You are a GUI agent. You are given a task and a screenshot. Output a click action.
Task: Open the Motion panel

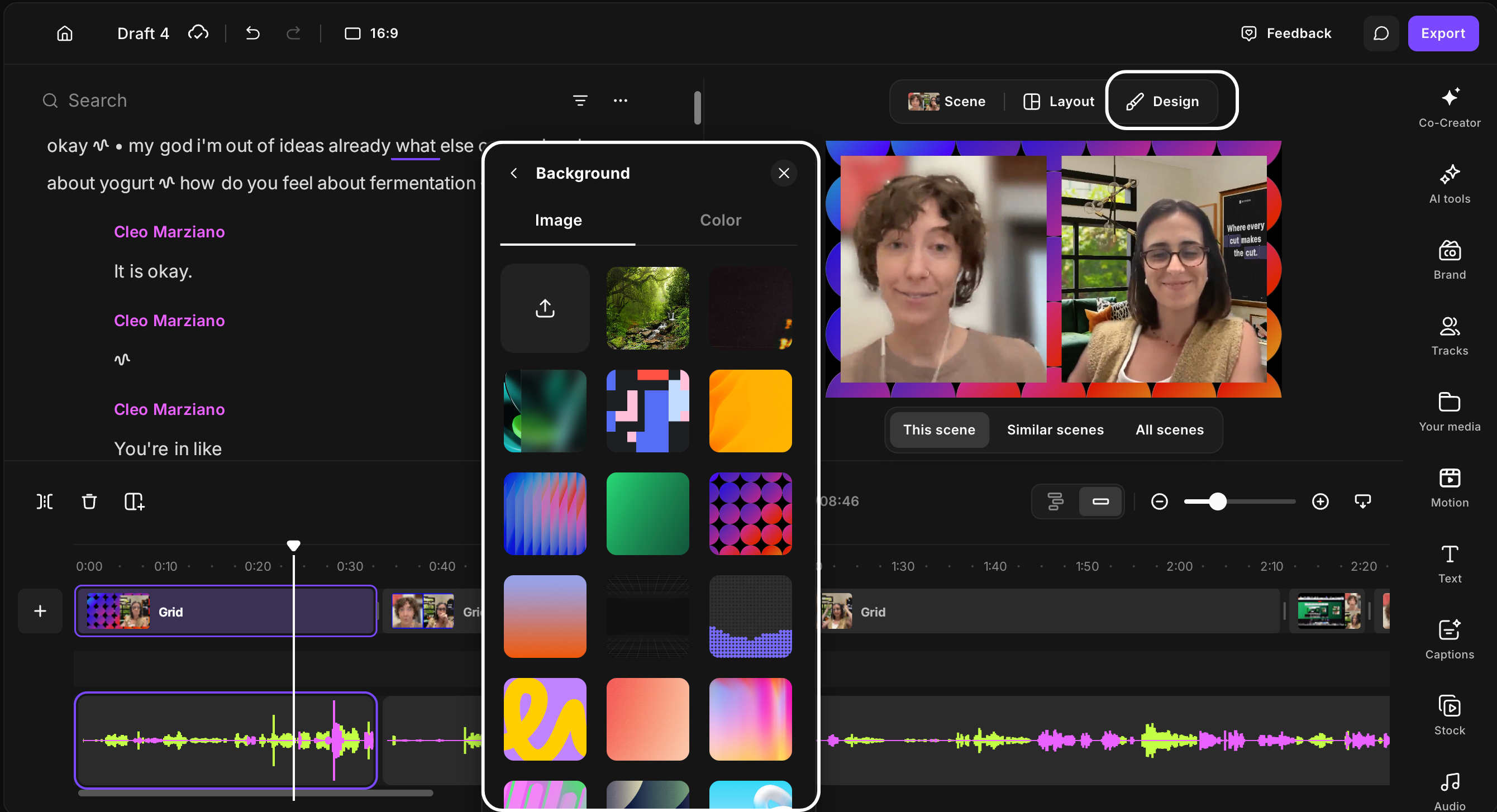[x=1449, y=488]
